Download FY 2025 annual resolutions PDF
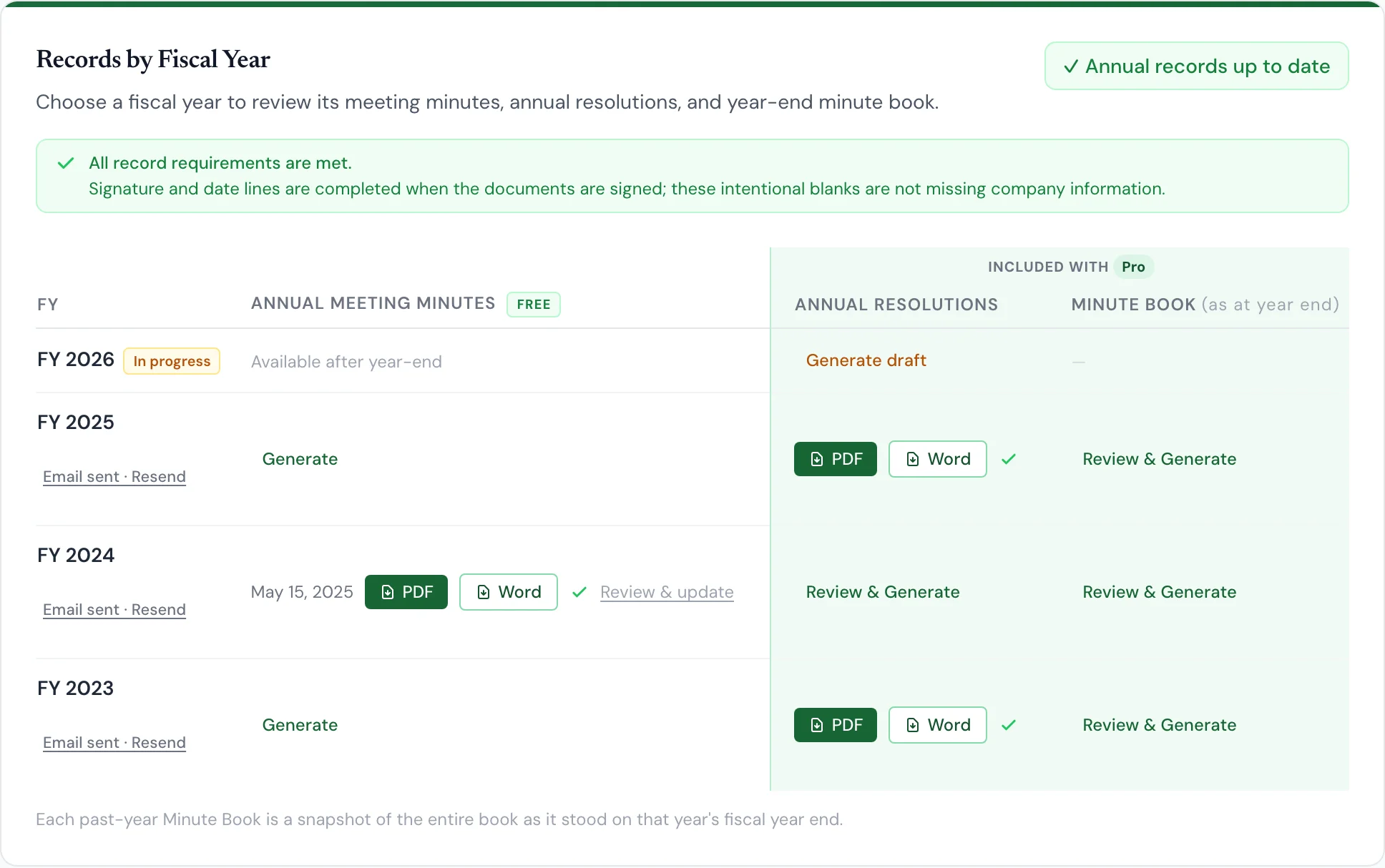 (835, 459)
